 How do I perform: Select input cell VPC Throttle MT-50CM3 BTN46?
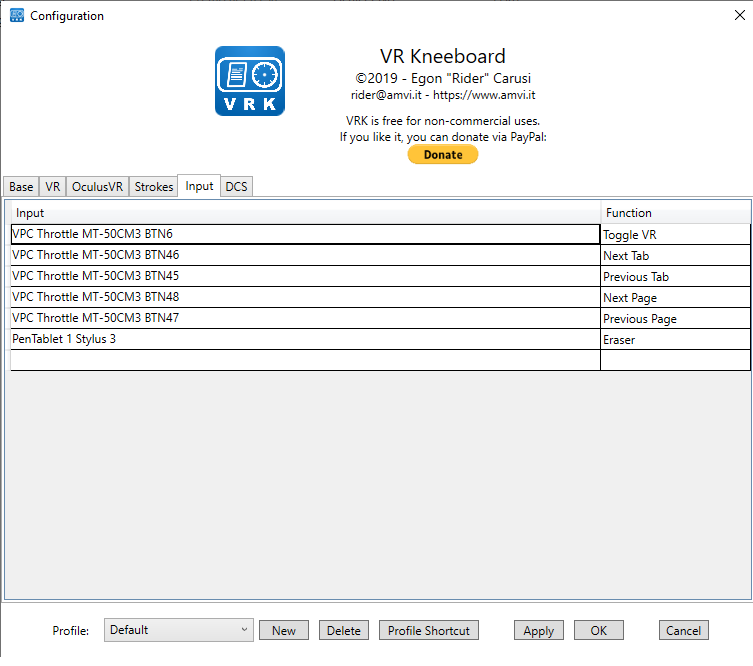(305, 255)
